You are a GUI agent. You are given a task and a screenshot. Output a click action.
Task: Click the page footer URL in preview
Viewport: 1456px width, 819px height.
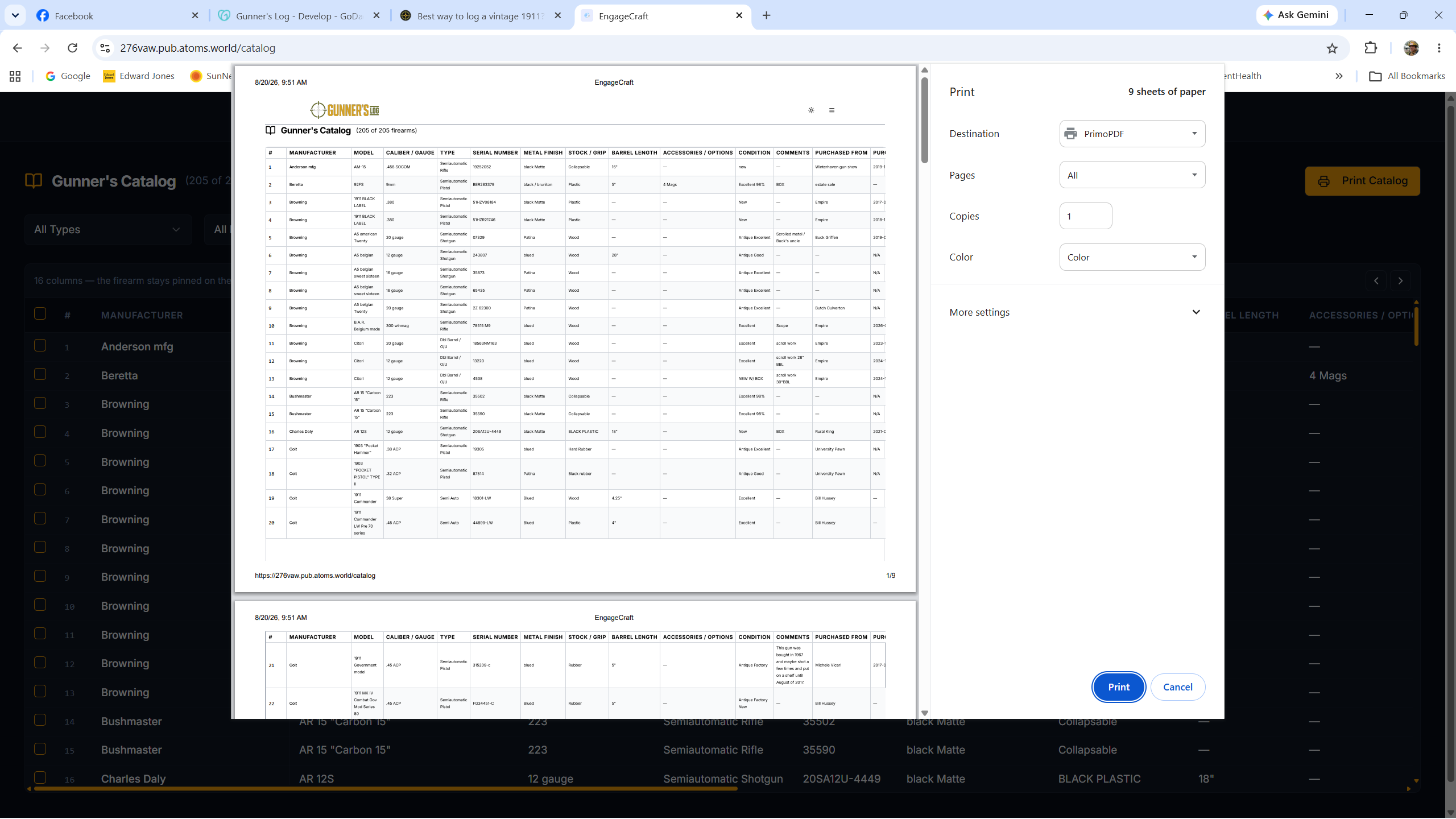[x=315, y=576]
